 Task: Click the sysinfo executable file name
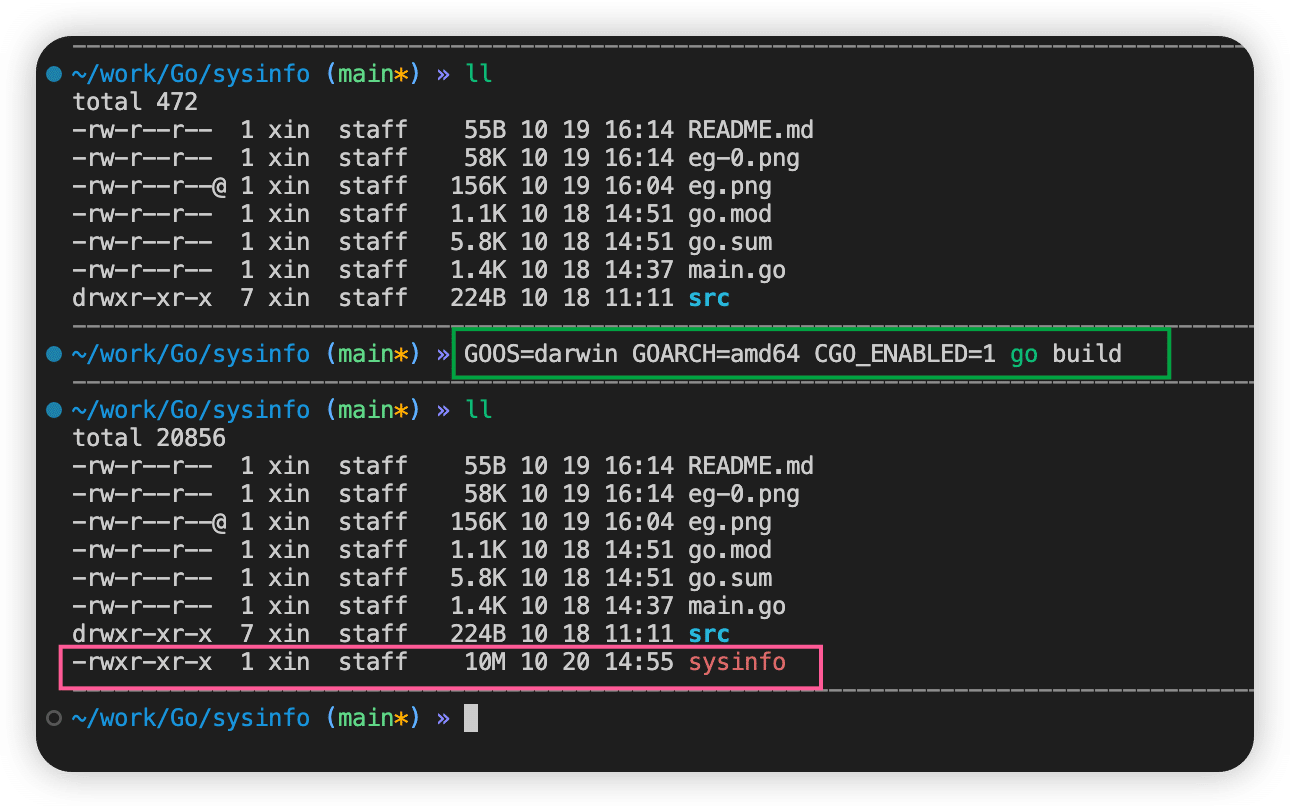[737, 662]
